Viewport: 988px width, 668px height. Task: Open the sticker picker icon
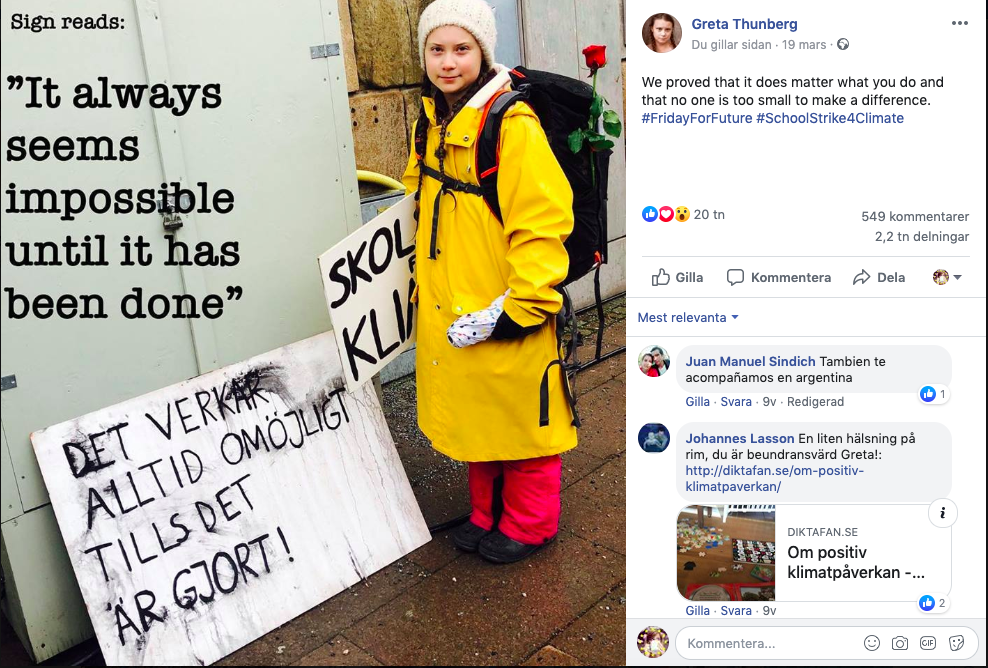(x=956, y=643)
